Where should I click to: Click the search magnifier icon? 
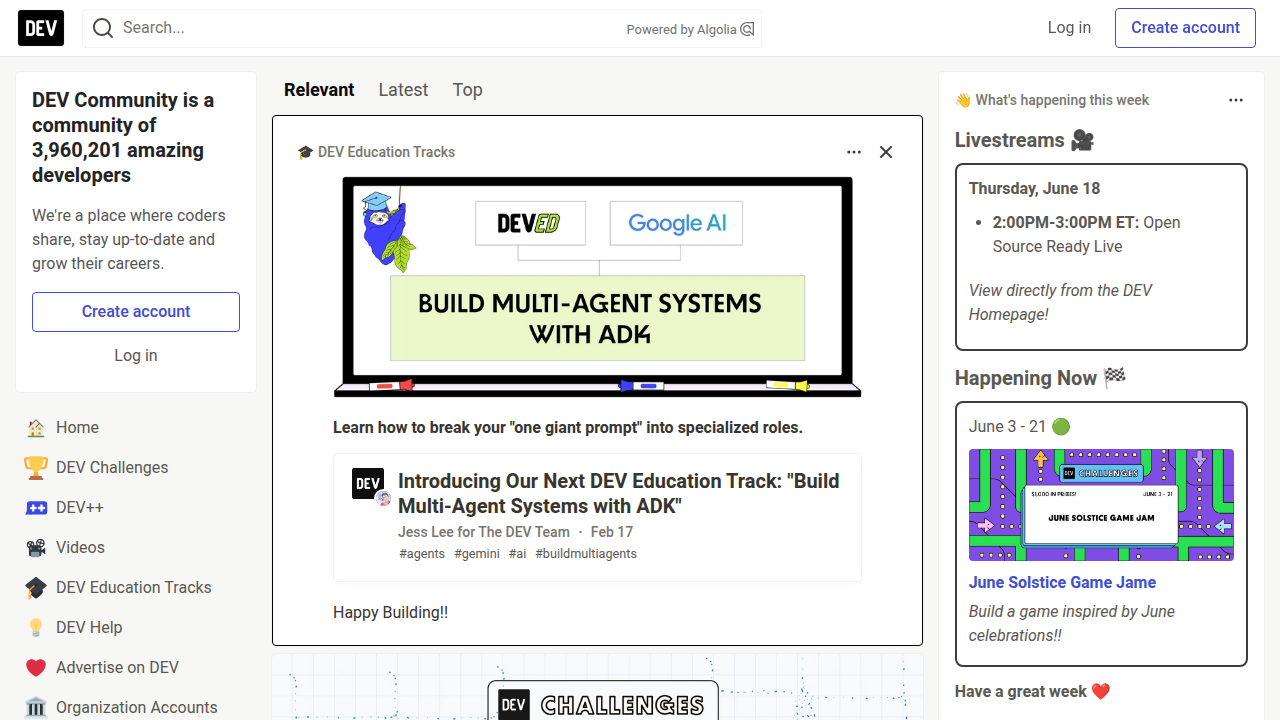[103, 28]
